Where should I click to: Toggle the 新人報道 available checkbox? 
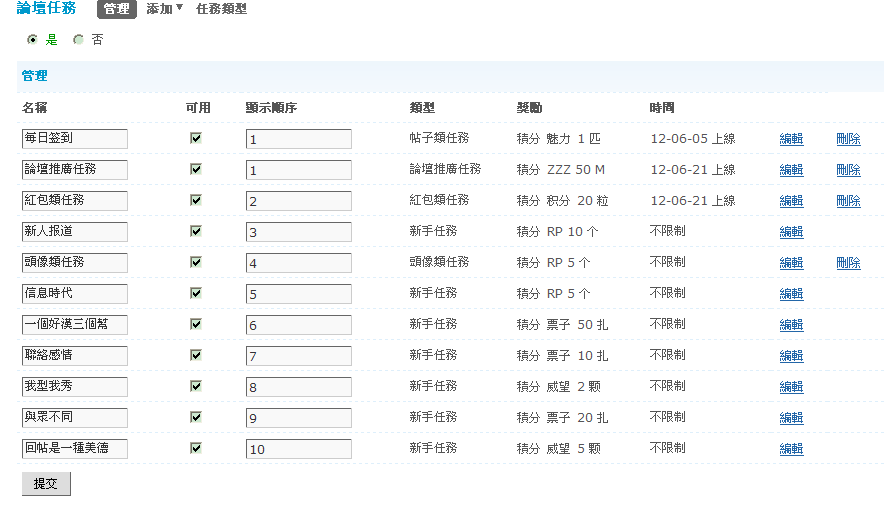tap(196, 231)
